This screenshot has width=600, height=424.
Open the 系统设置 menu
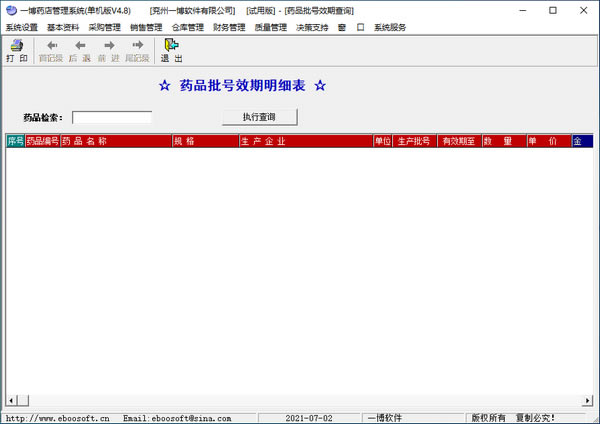coord(21,27)
